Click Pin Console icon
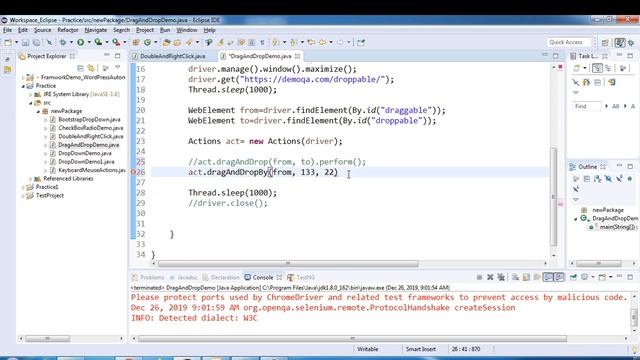 [573, 277]
